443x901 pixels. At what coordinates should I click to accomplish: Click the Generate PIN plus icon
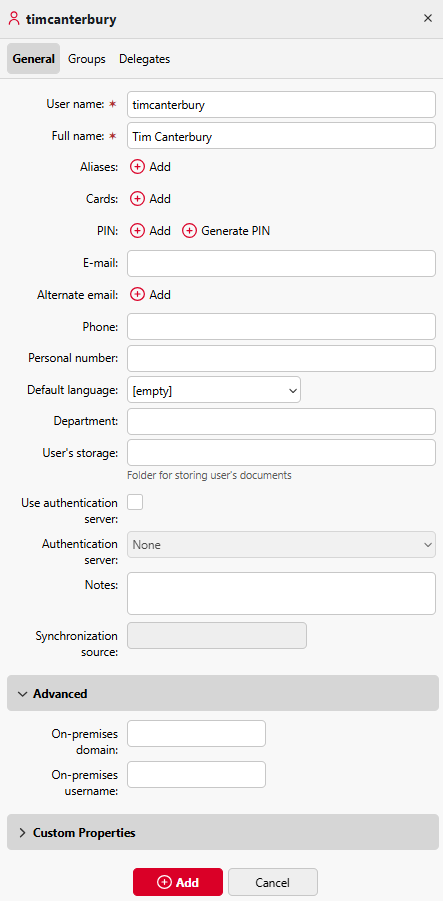[x=189, y=231]
